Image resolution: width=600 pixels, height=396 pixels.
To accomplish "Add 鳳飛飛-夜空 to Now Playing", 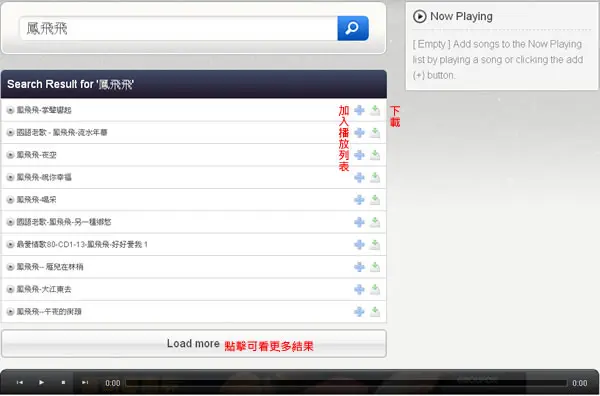I will coord(359,155).
